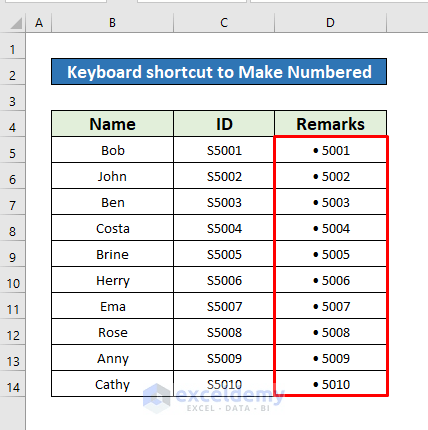The width and height of the screenshot is (428, 430).
Task: Click ID cell 'S5005'
Action: coord(224,254)
